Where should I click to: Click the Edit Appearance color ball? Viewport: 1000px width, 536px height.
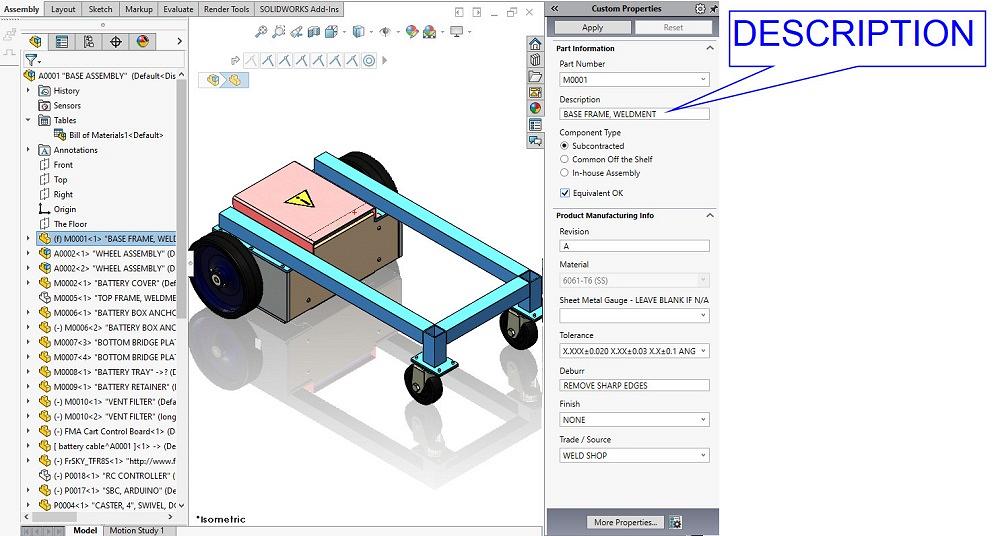coord(412,31)
